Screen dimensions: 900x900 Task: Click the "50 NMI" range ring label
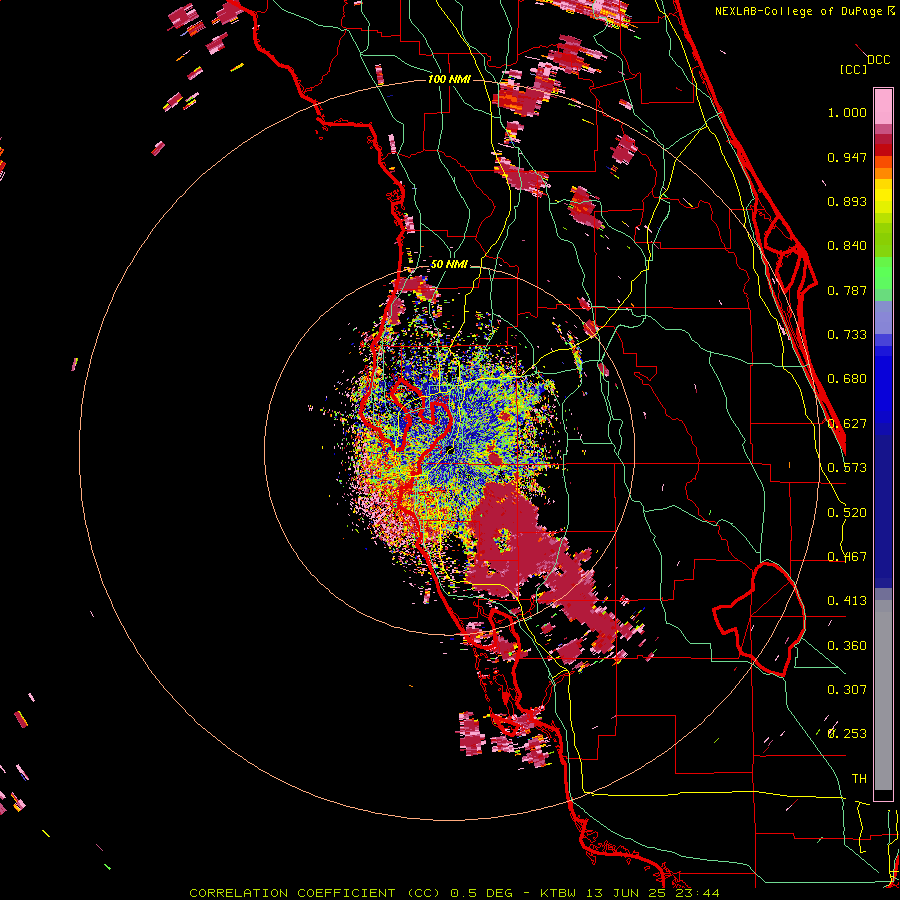click(449, 264)
